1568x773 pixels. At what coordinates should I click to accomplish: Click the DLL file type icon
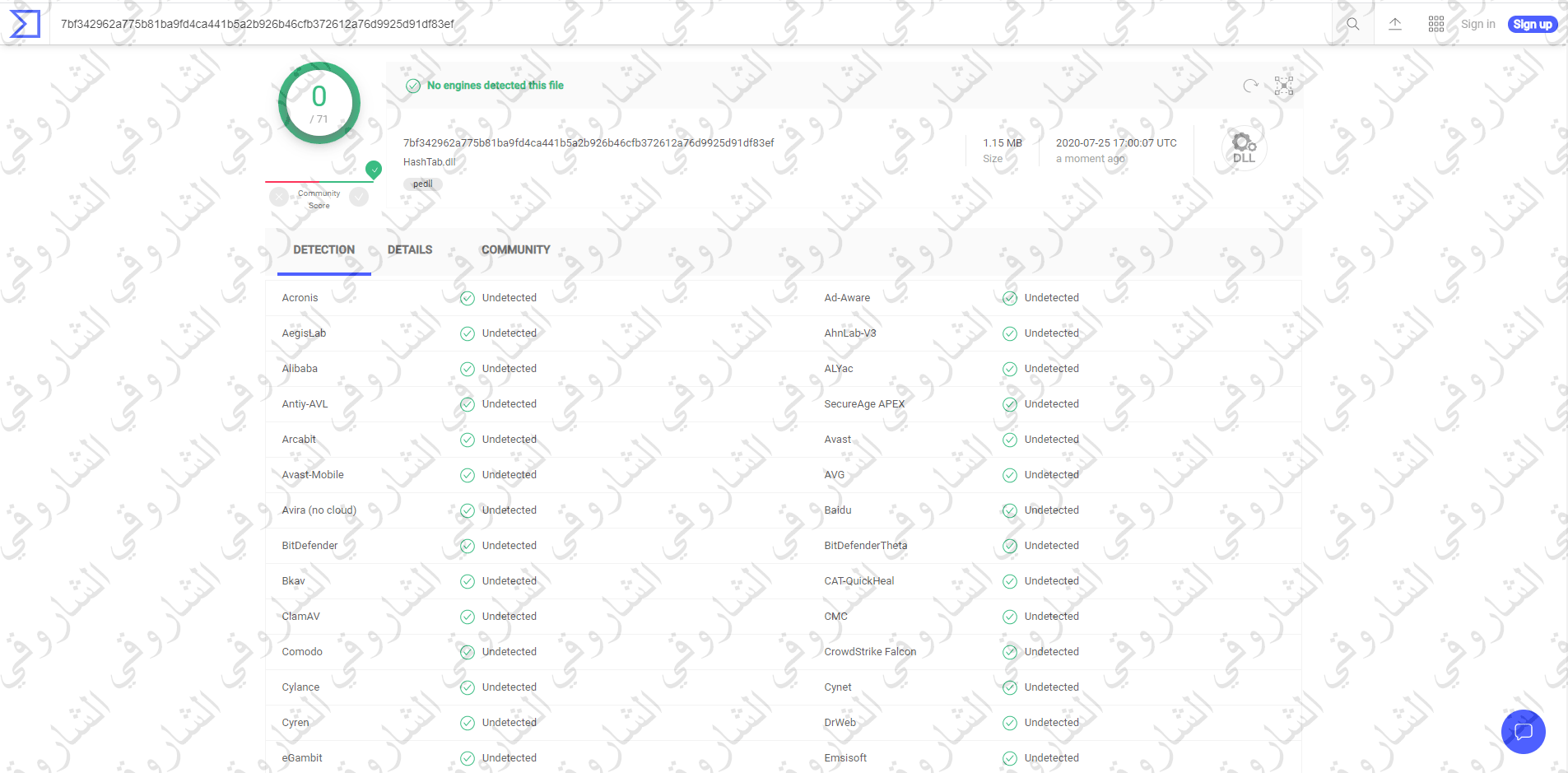(1244, 148)
